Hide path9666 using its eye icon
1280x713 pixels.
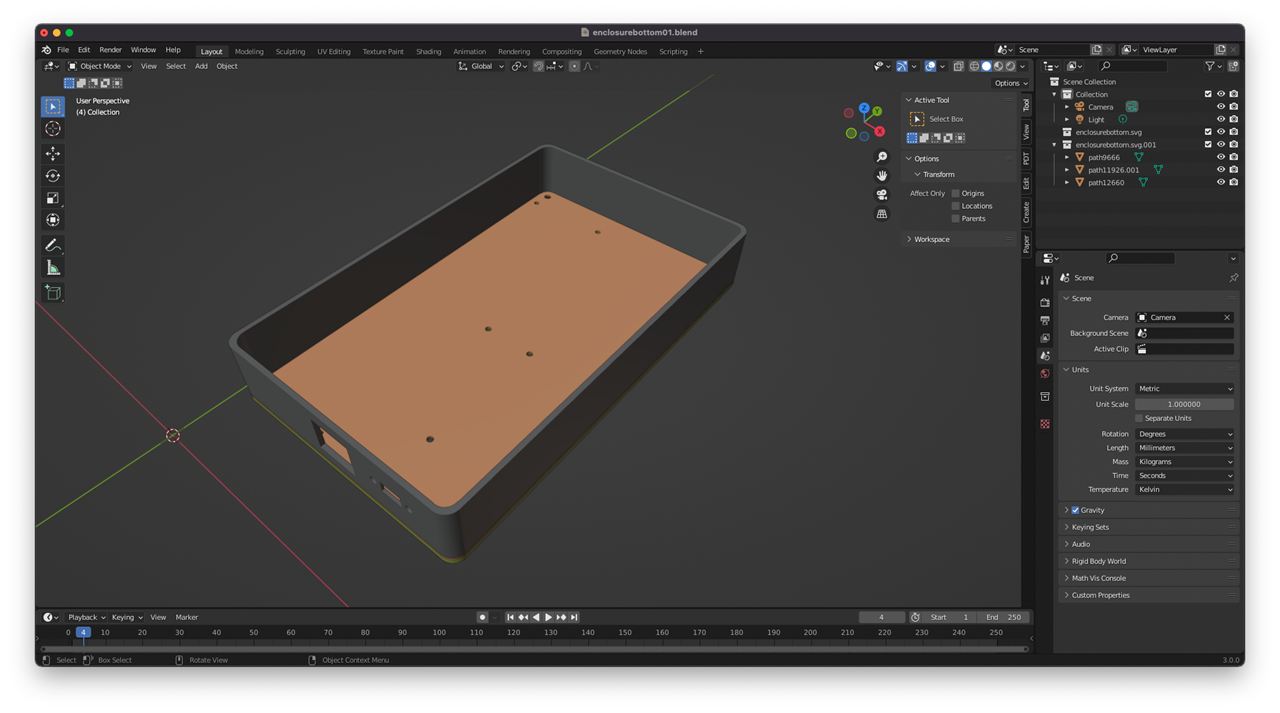tap(1221, 157)
